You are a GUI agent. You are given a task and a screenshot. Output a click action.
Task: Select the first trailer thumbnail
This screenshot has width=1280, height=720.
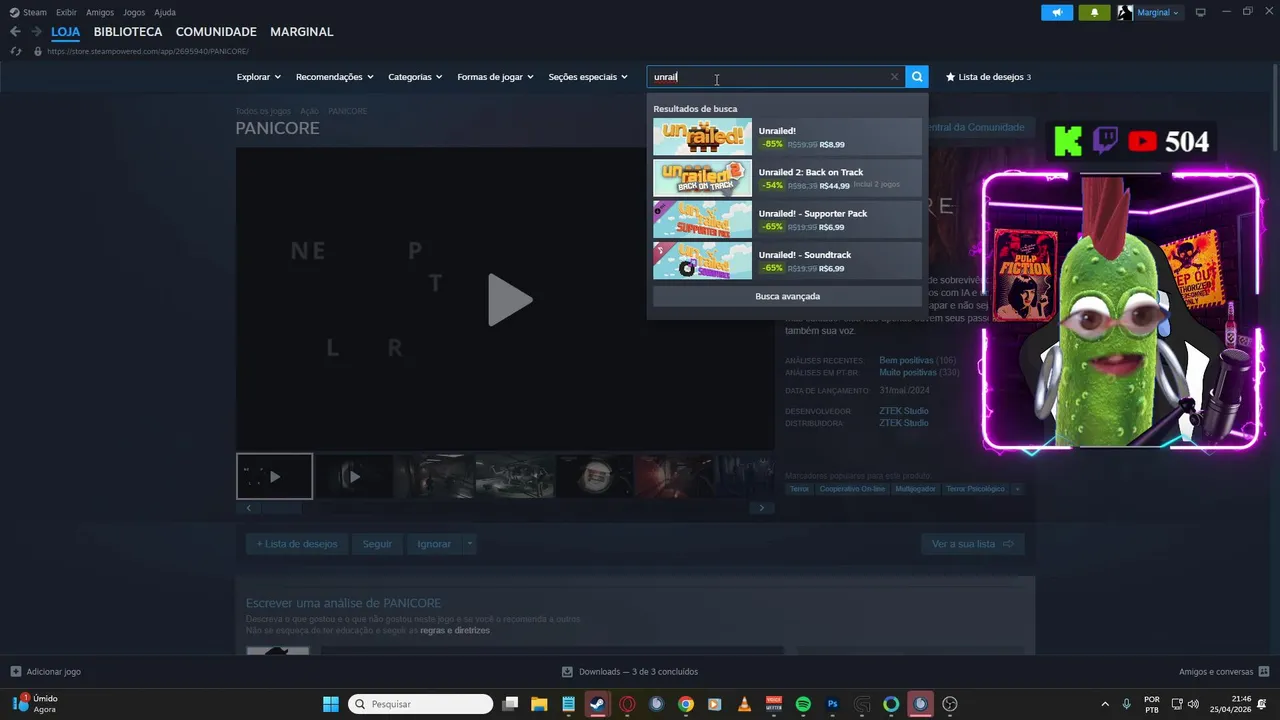pyautogui.click(x=274, y=477)
